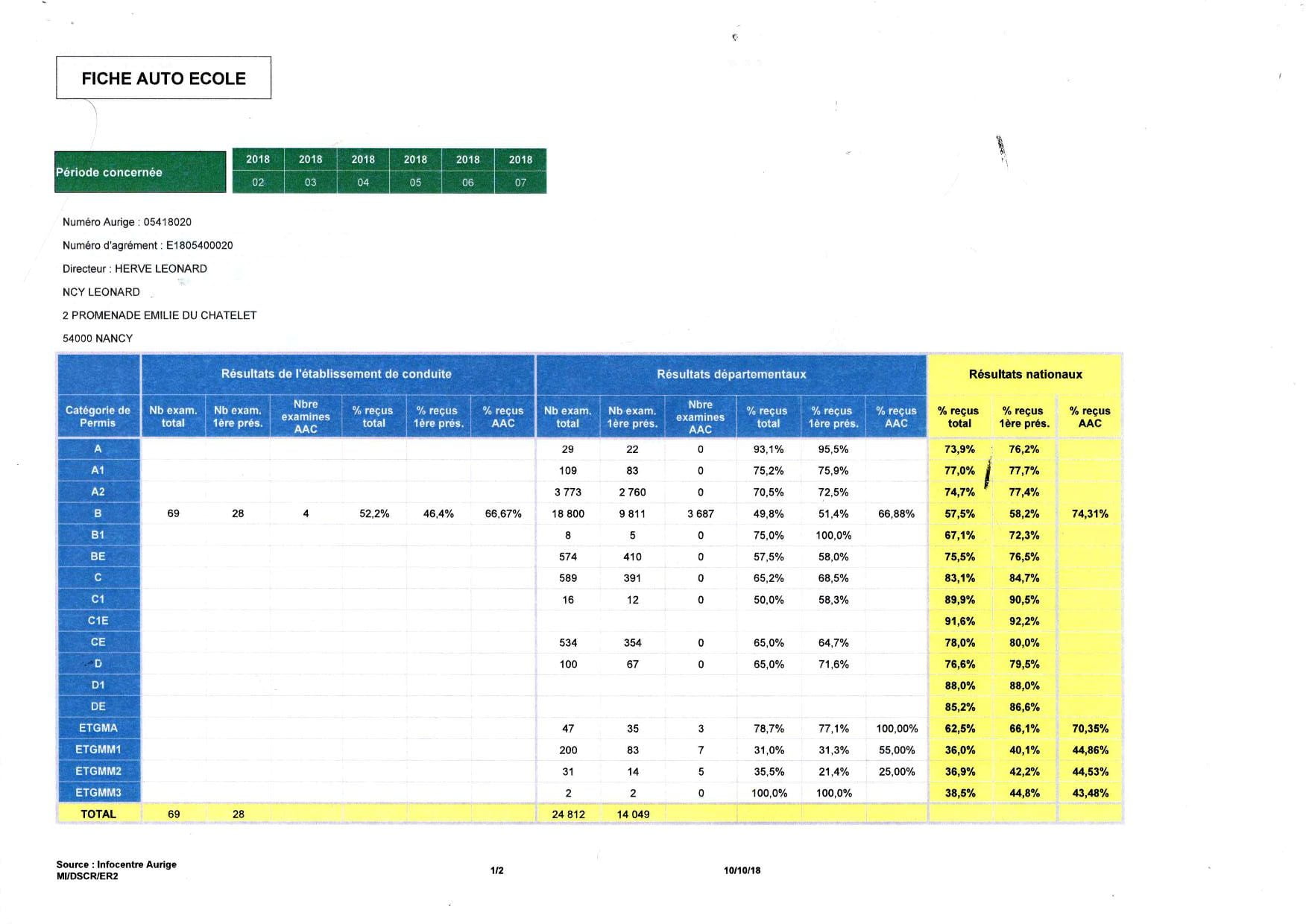This screenshot has width=1306, height=924.
Task: Click the 2018 07 period cell
Action: click(520, 171)
